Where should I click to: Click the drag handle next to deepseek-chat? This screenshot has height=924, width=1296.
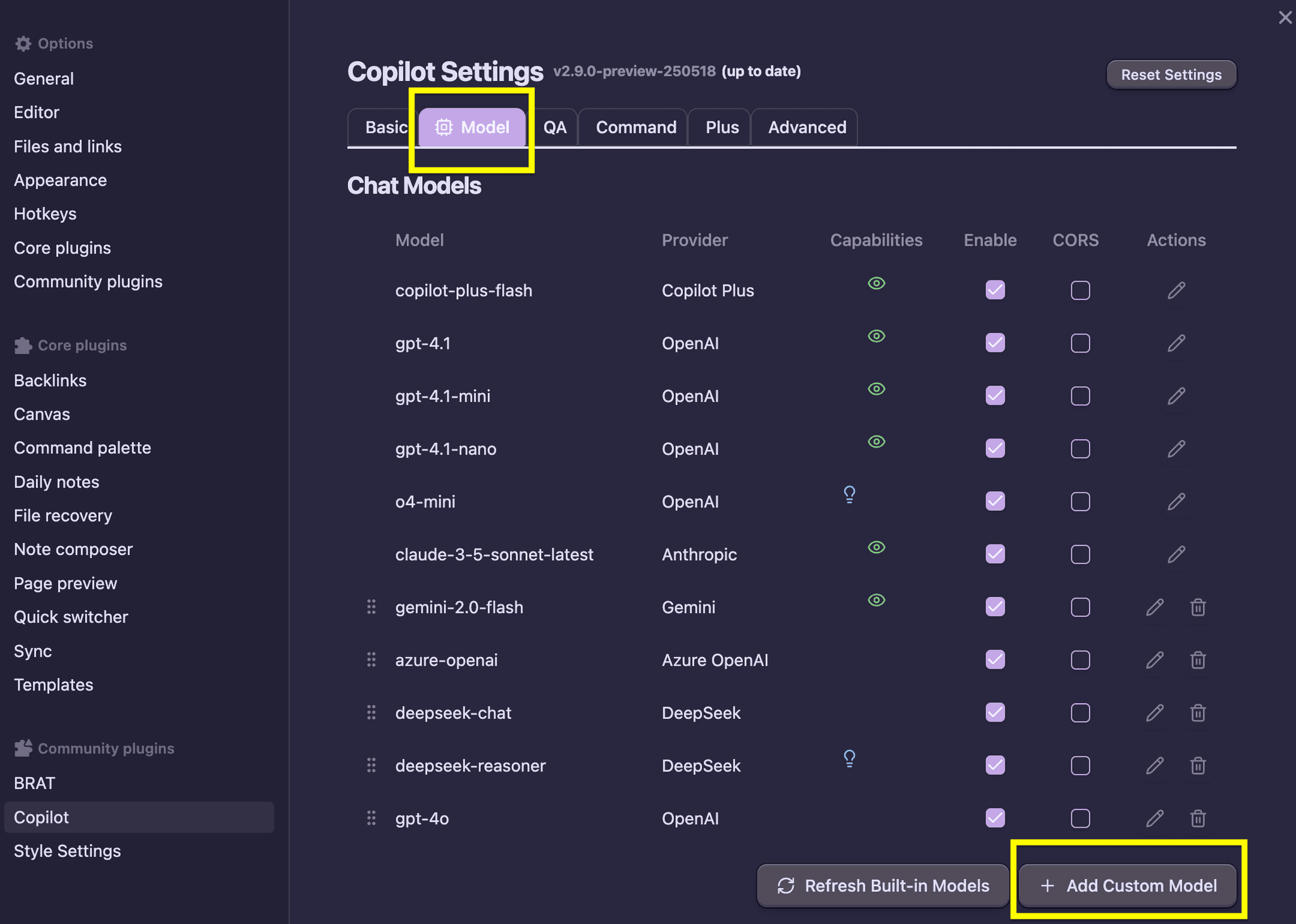[x=371, y=712]
